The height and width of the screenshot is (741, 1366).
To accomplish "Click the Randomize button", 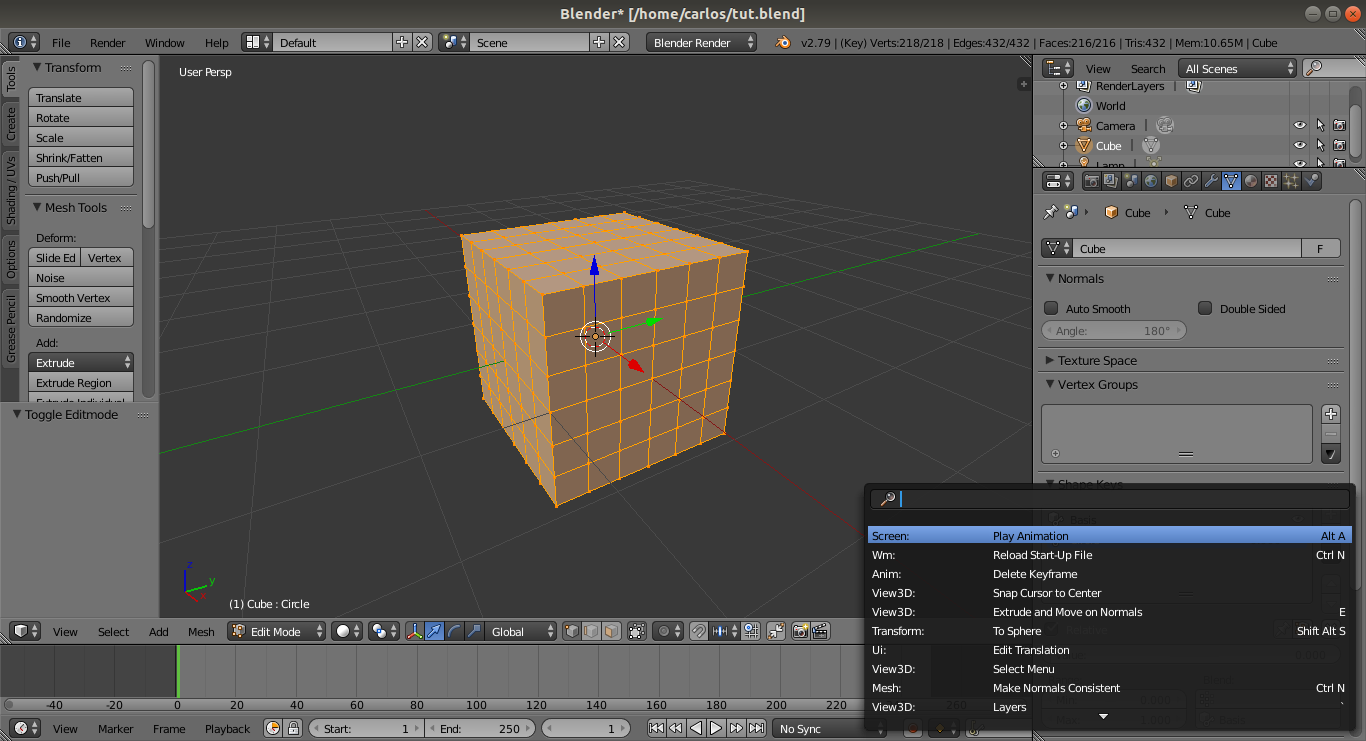I will pyautogui.click(x=81, y=317).
